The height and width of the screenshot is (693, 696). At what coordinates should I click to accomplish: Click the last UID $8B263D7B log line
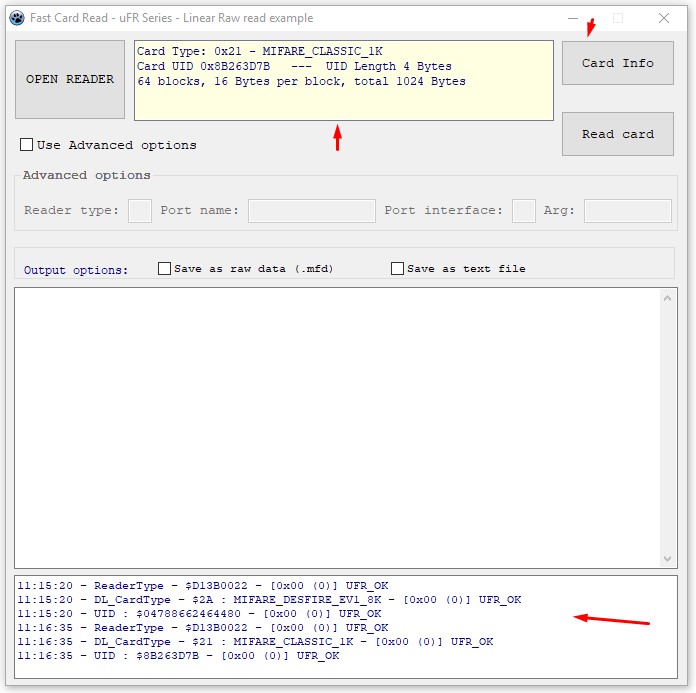(x=178, y=655)
